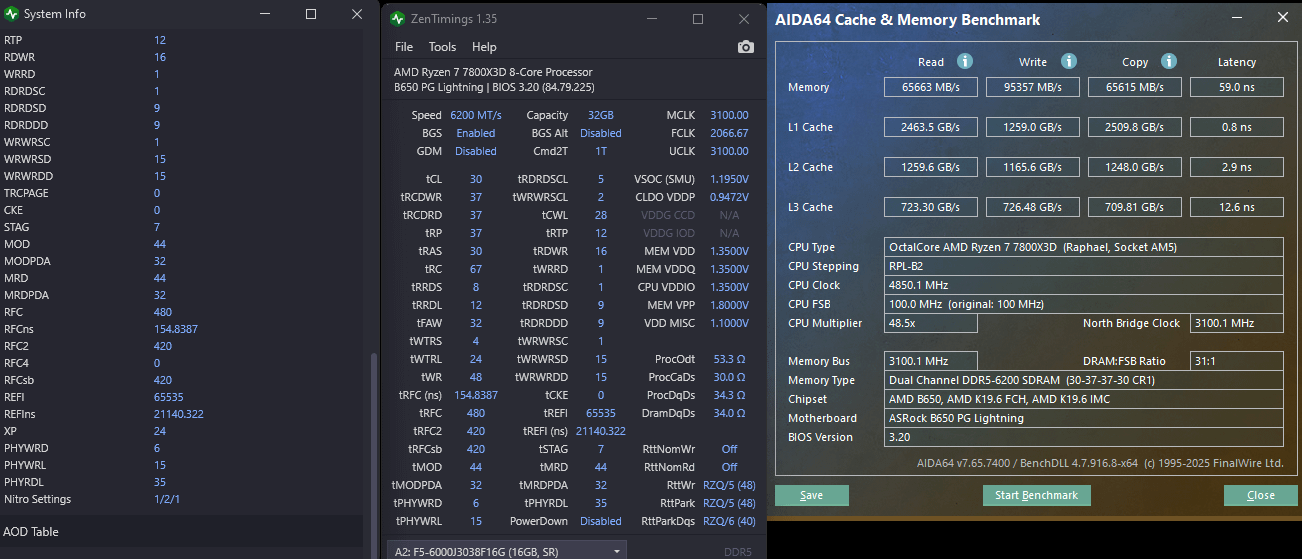The width and height of the screenshot is (1302, 559).
Task: Click the Memory Latency 59.0 ns field
Action: [1236, 87]
